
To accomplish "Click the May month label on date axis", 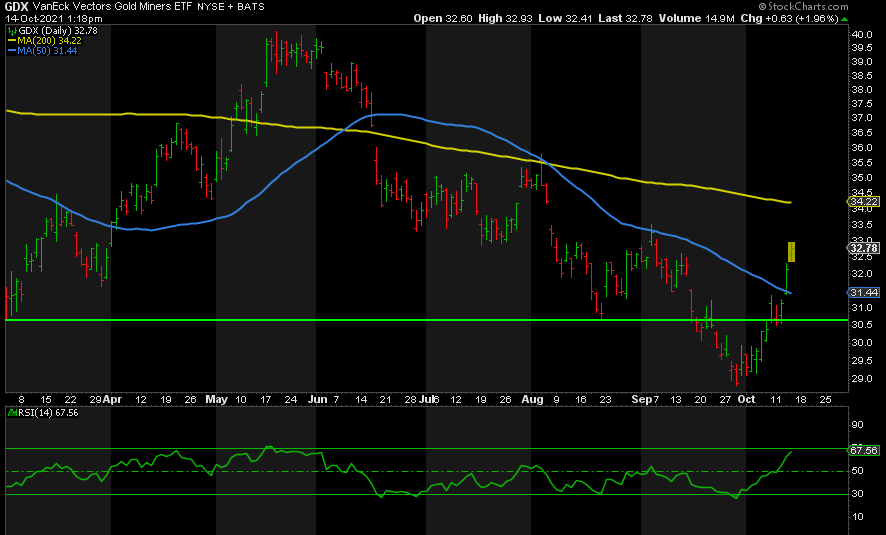I will pos(216,399).
